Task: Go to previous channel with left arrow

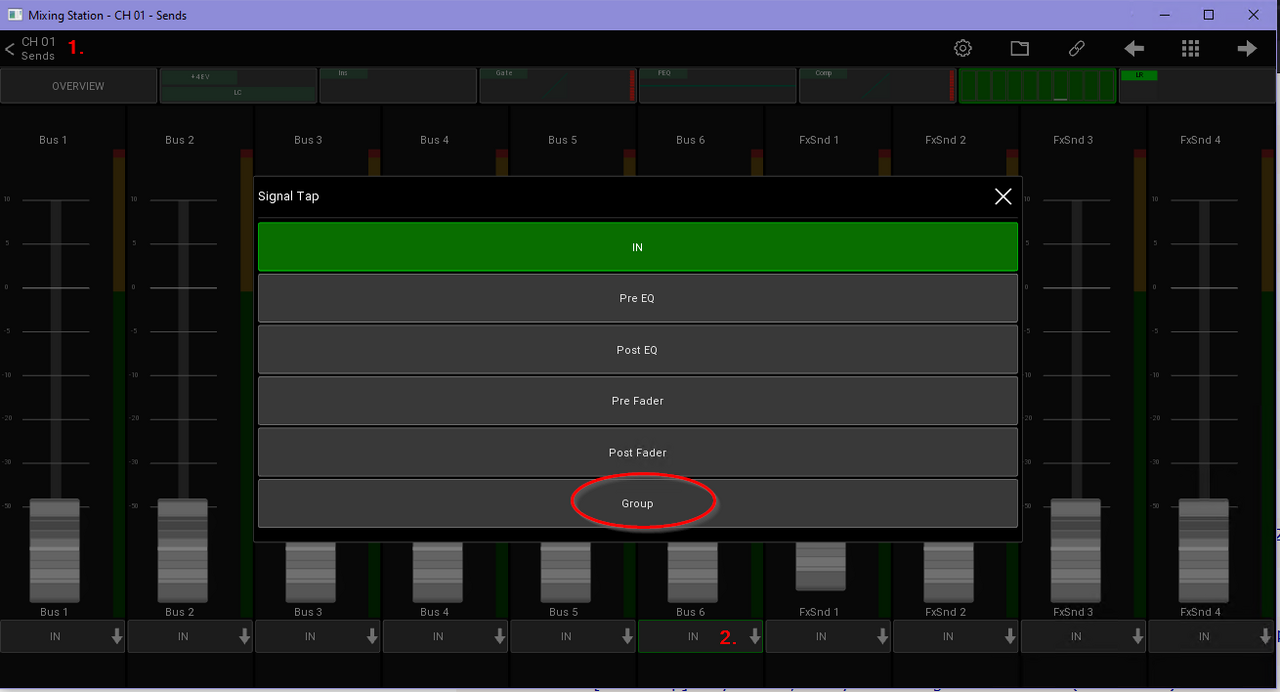Action: [x=1134, y=48]
